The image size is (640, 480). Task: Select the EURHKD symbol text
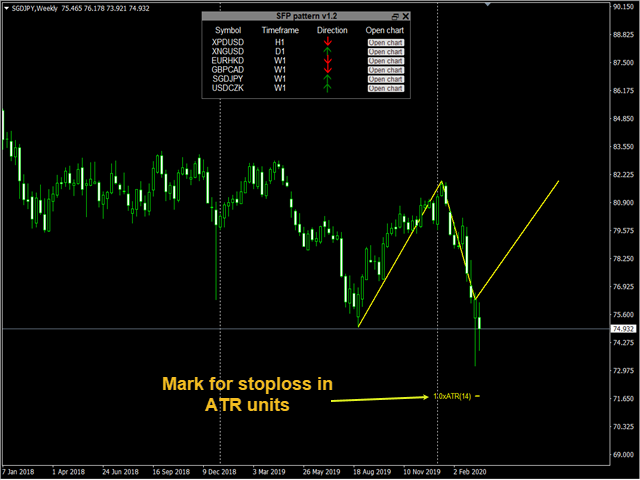228,60
